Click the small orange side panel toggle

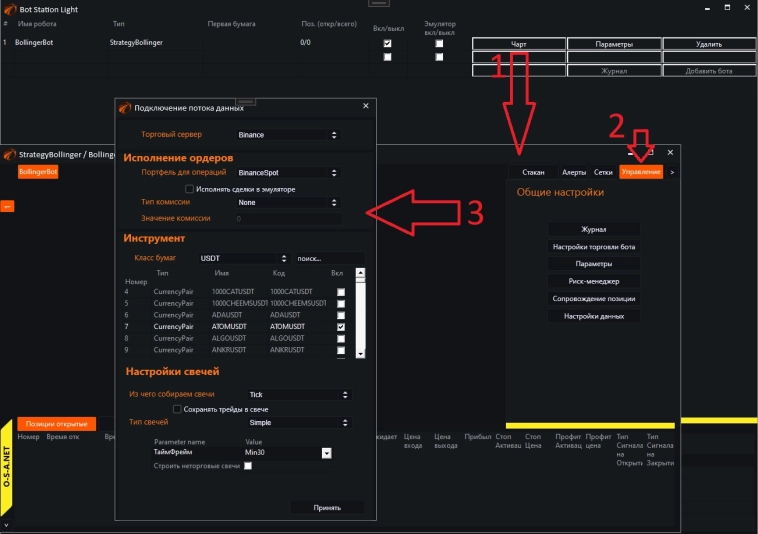click(x=5, y=206)
